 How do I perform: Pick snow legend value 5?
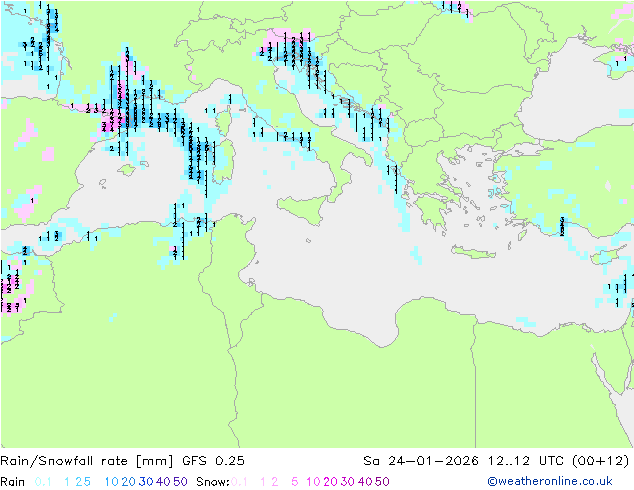pyautogui.click(x=295, y=482)
